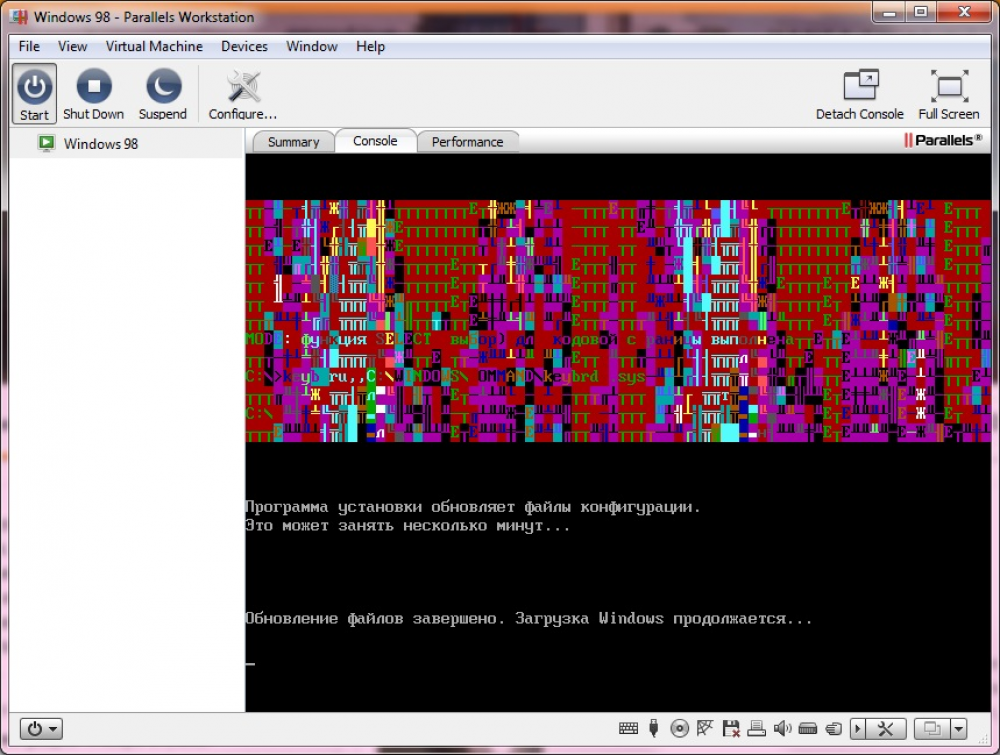The image size is (1000, 755).
Task: Click the serial port status icon
Action: click(x=807, y=728)
